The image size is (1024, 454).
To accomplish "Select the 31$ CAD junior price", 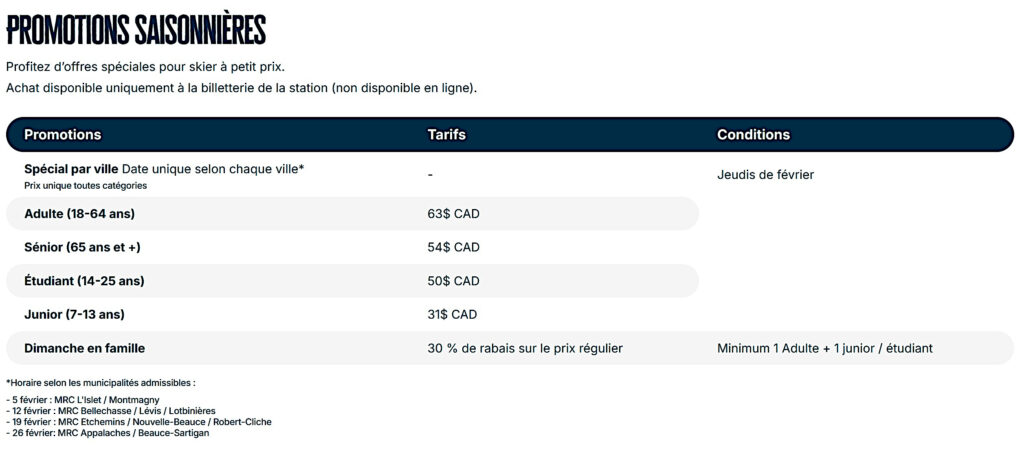I will tap(452, 314).
